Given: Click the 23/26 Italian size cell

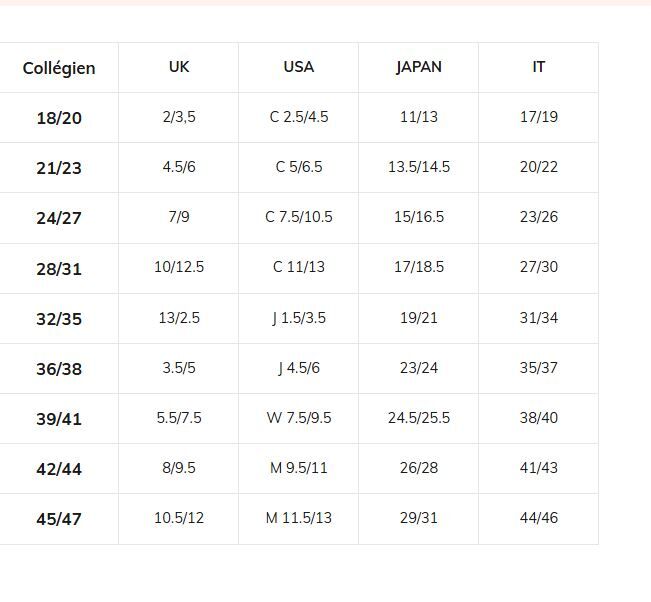Looking at the screenshot, I should 539,217.
